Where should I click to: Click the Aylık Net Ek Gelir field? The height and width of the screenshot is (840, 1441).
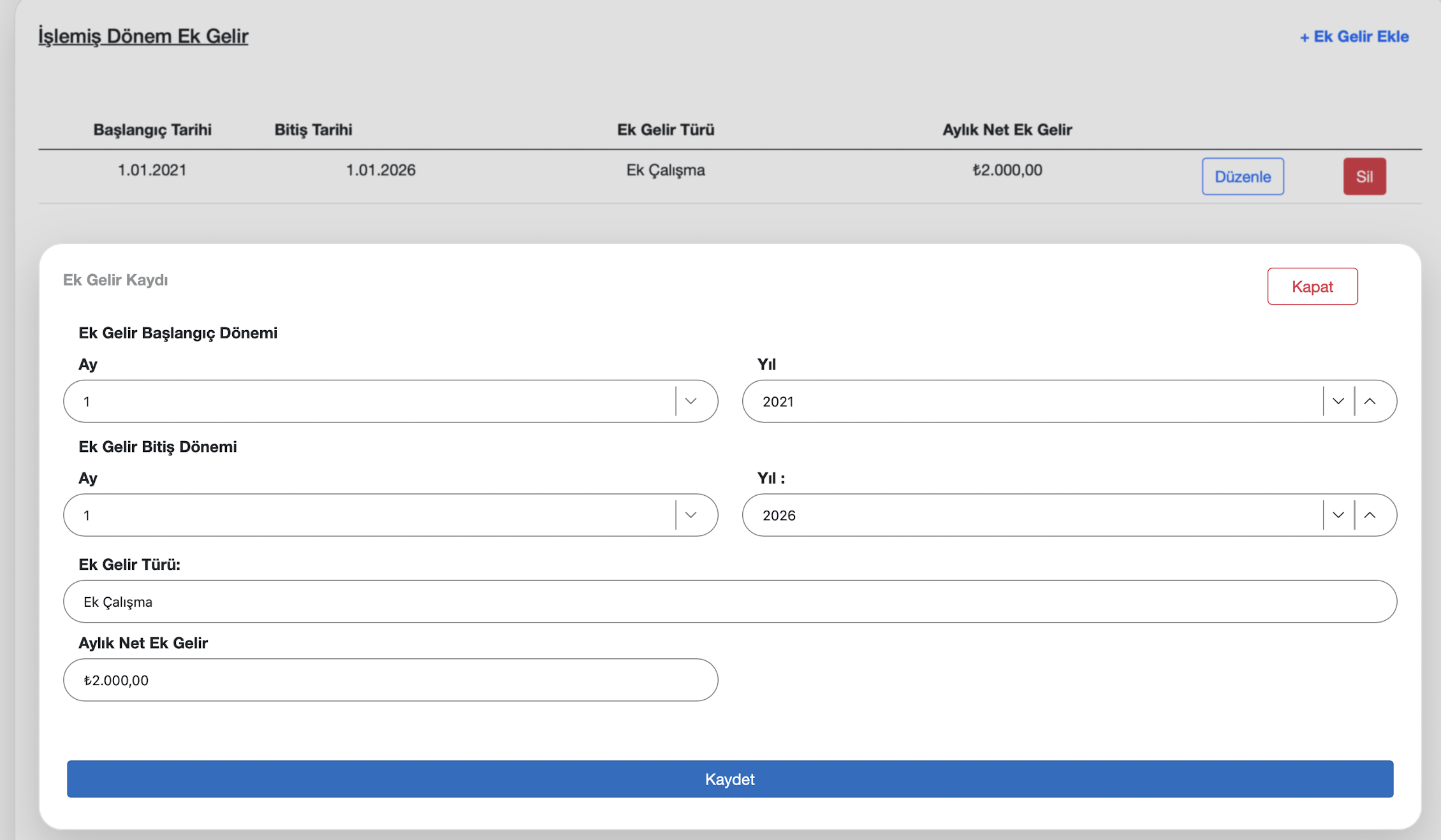390,680
